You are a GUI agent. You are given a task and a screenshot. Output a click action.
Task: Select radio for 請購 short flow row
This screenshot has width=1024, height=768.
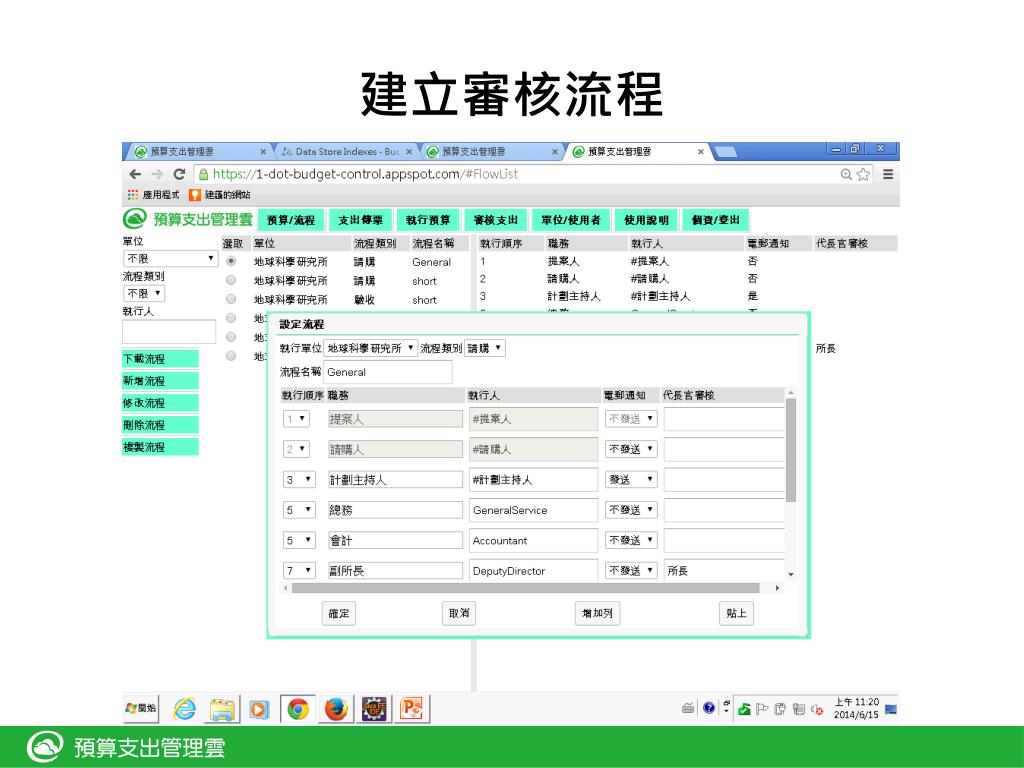(x=231, y=280)
